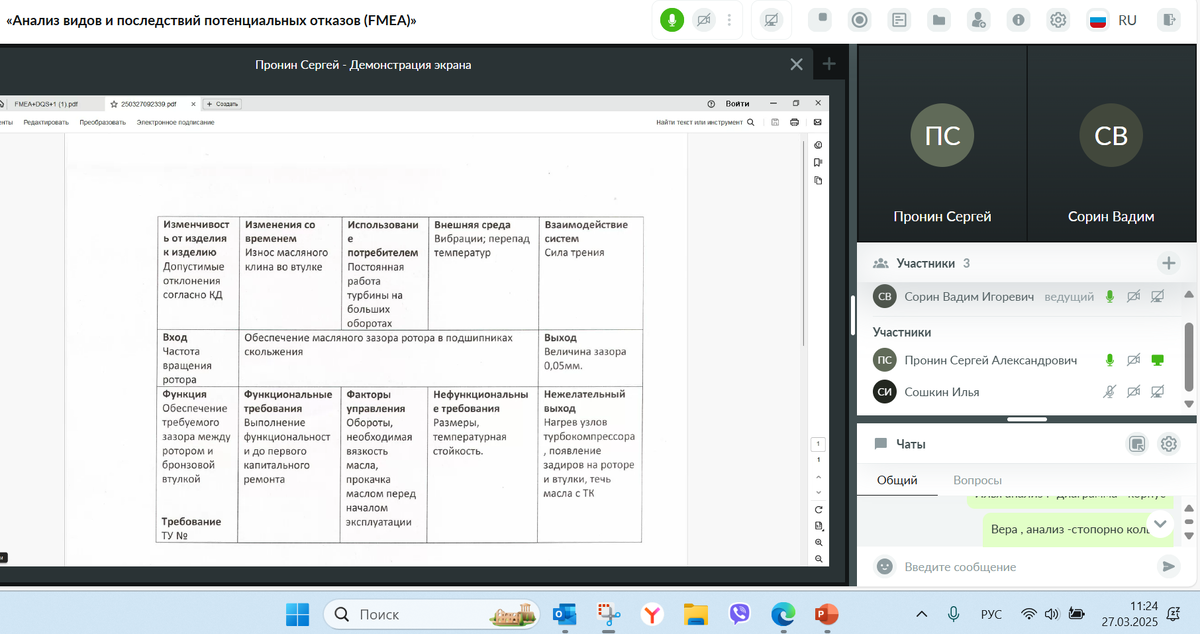Screen dimensions: 1200x634
Task: Open the bookmarks icon in PDF right sidebar
Action: tap(818, 162)
